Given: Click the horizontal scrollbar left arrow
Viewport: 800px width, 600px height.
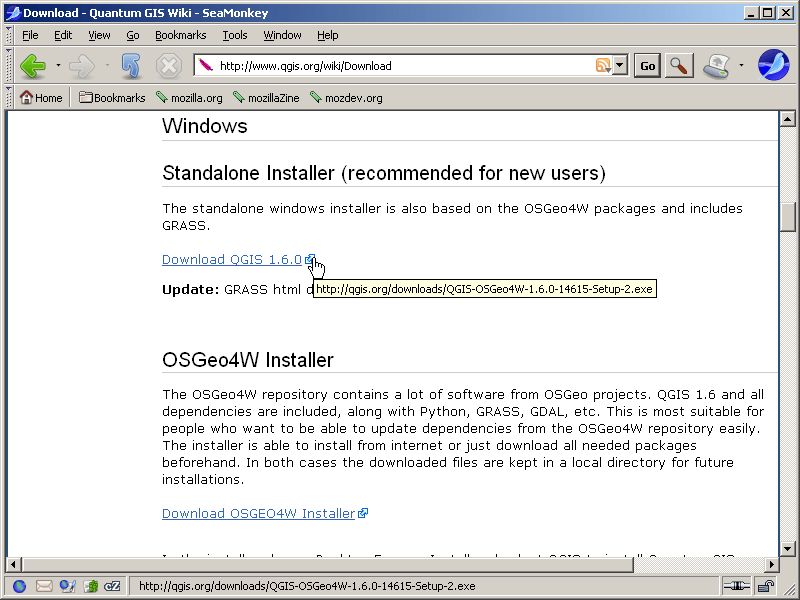Looking at the screenshot, I should click(x=14, y=564).
